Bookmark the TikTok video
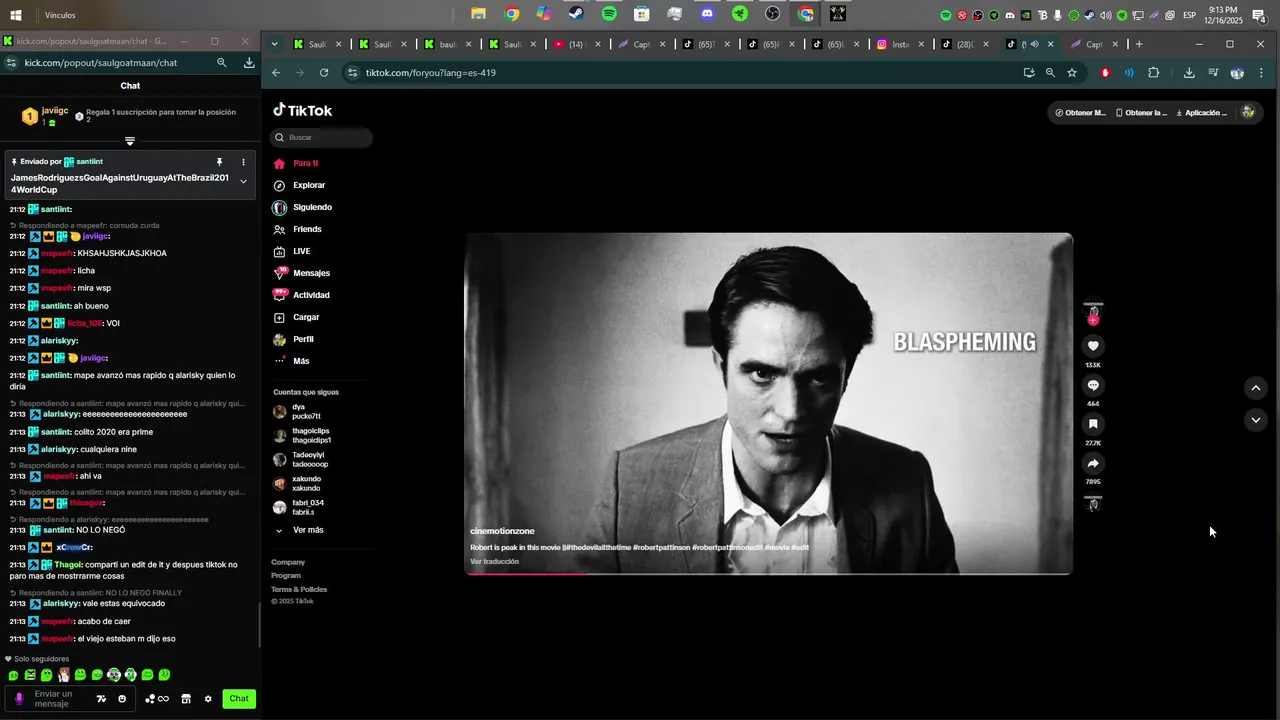 click(1093, 424)
